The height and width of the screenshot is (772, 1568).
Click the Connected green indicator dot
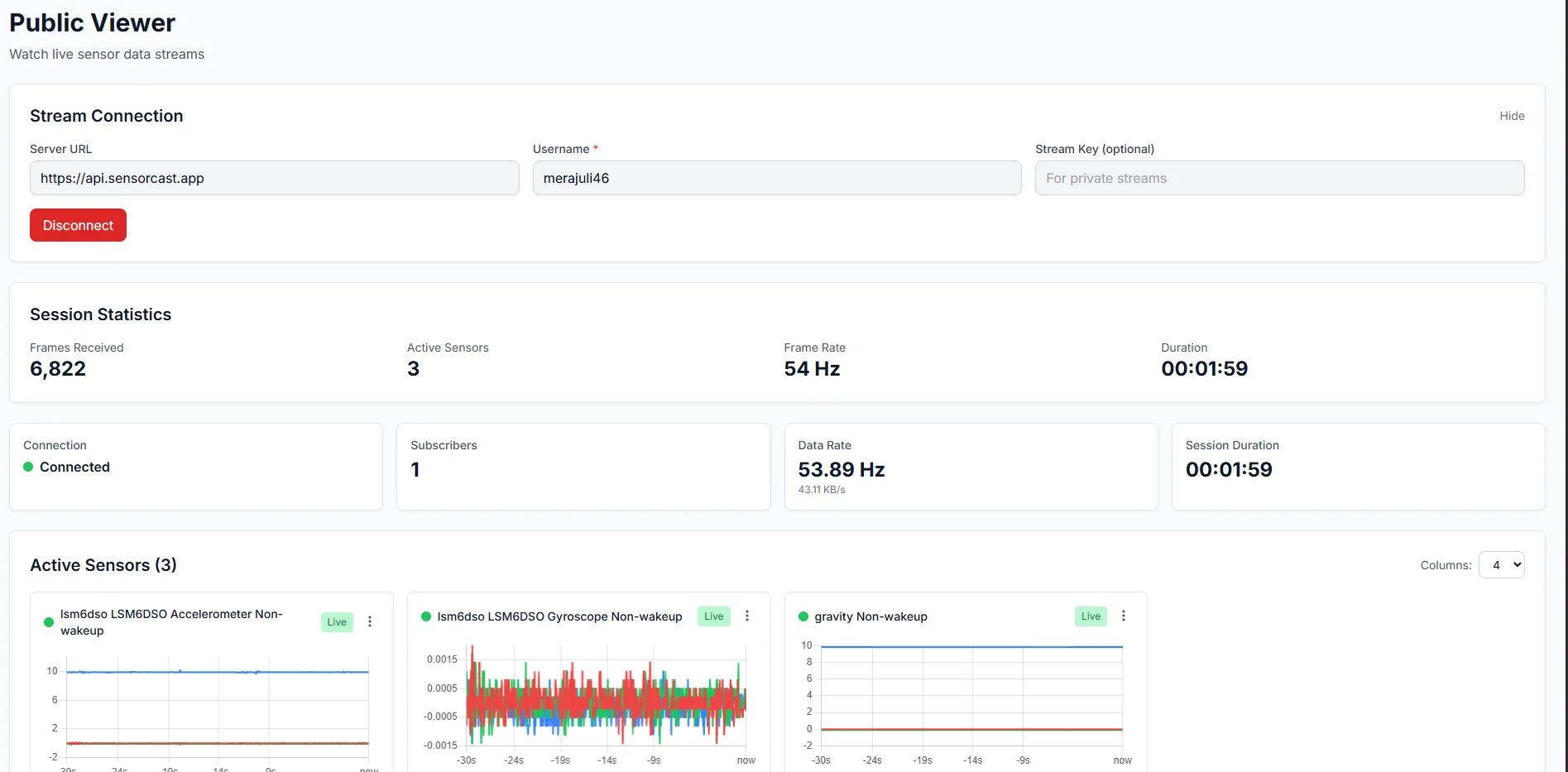(x=28, y=467)
